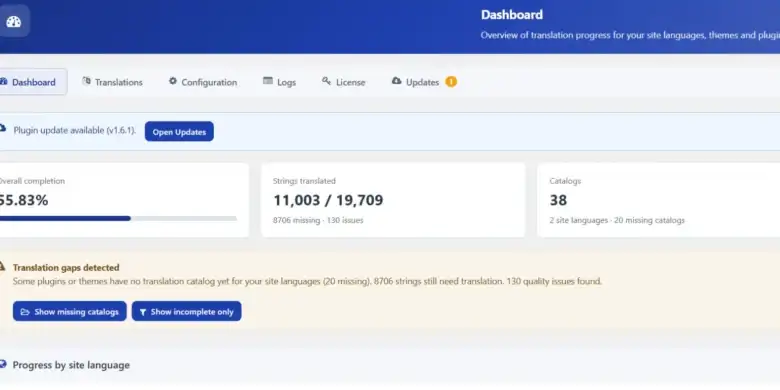
Task: Go to the Logs tab
Action: 280,82
